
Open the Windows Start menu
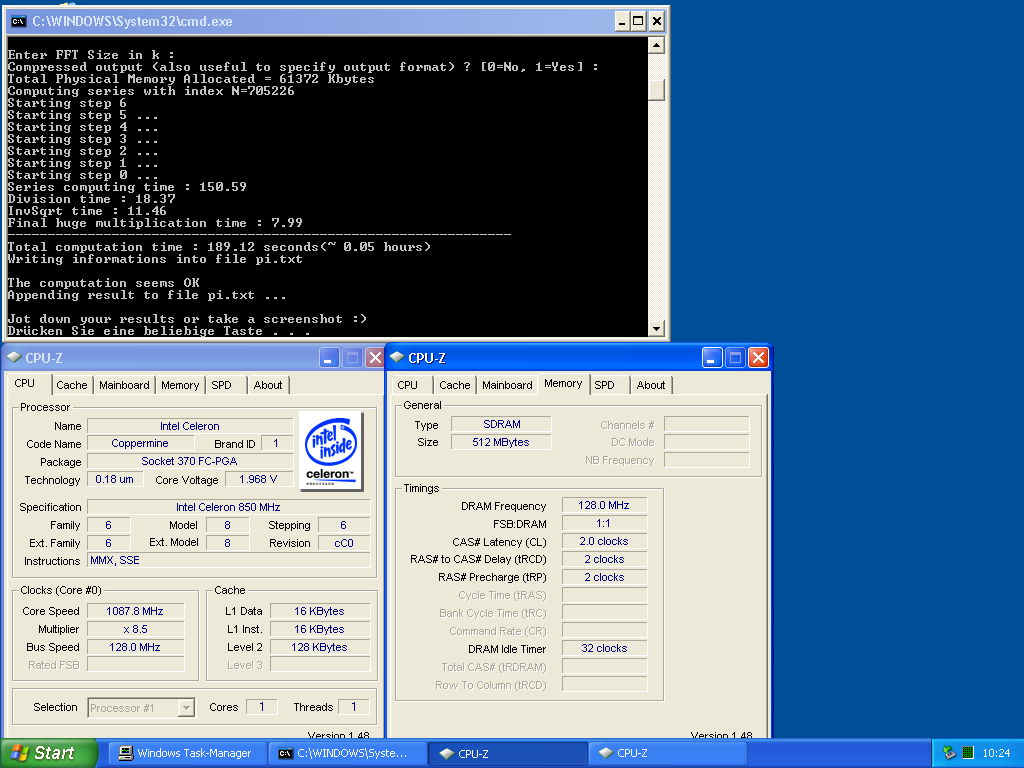tap(48, 753)
